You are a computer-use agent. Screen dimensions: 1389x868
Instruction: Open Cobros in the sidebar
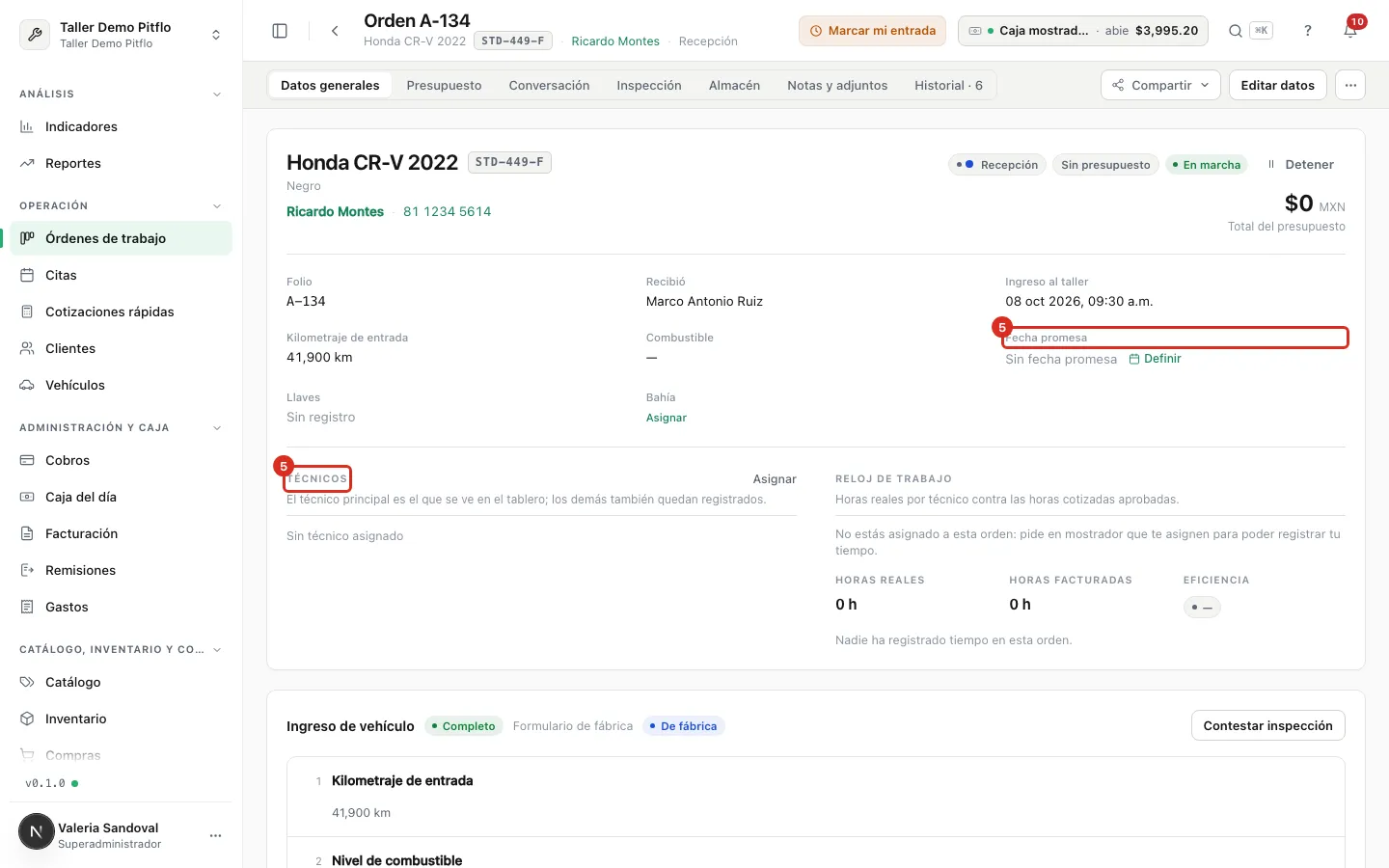pos(122,460)
